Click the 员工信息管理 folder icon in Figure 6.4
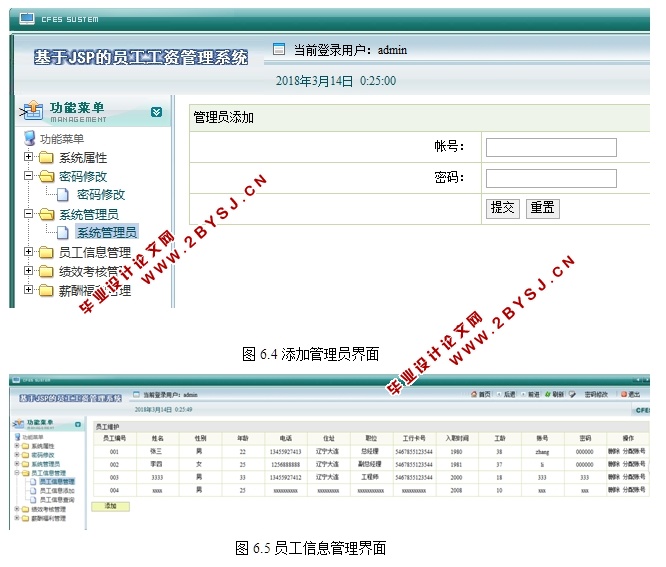The height and width of the screenshot is (567, 666). (46, 252)
